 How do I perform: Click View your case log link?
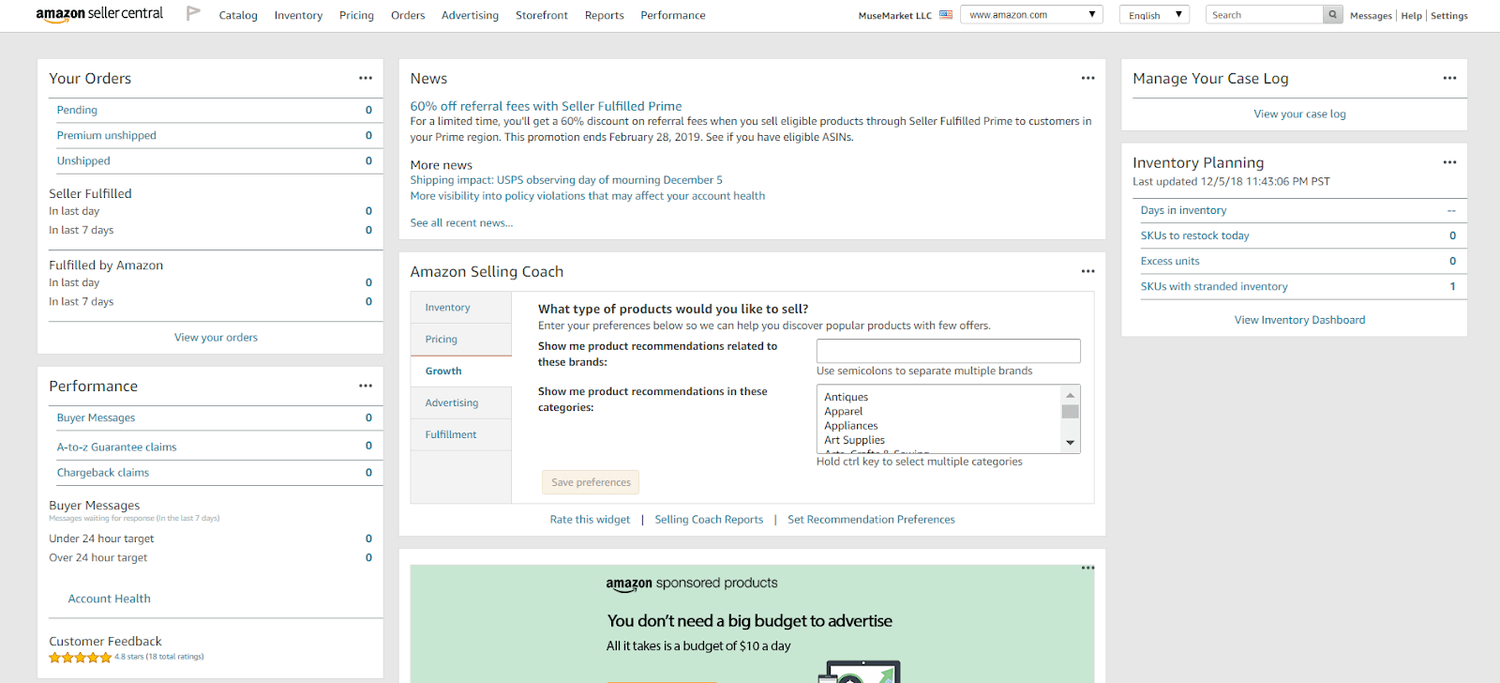(1300, 114)
